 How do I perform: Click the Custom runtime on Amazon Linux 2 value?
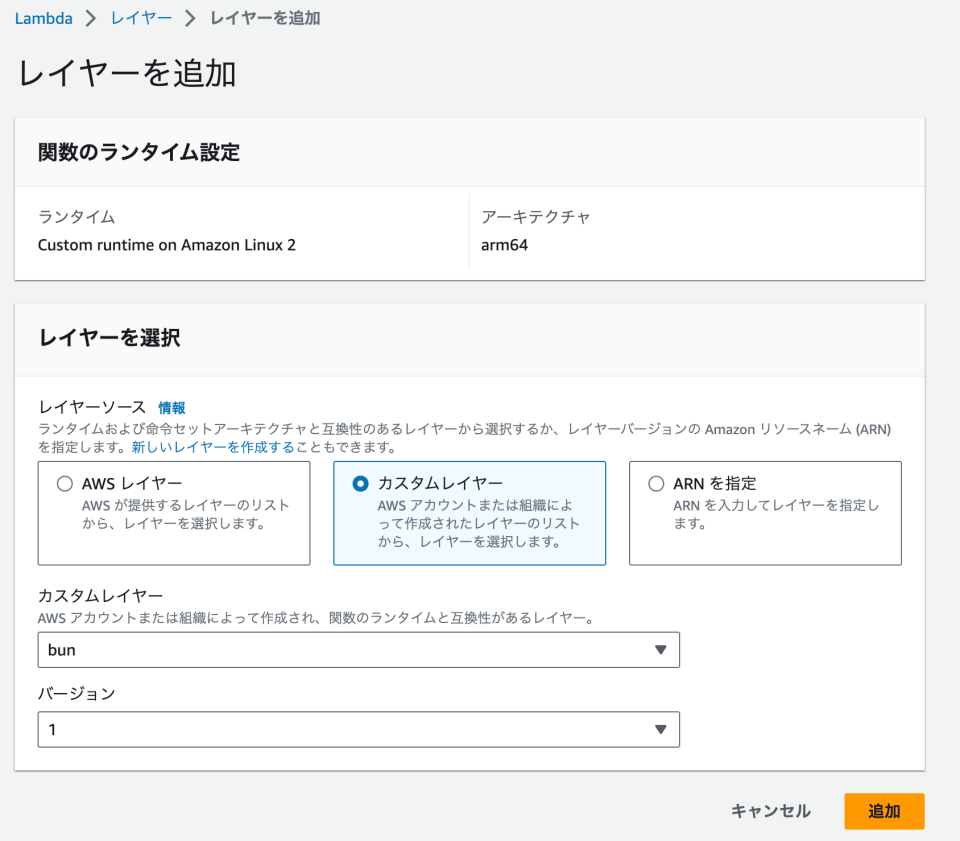pyautogui.click(x=167, y=245)
